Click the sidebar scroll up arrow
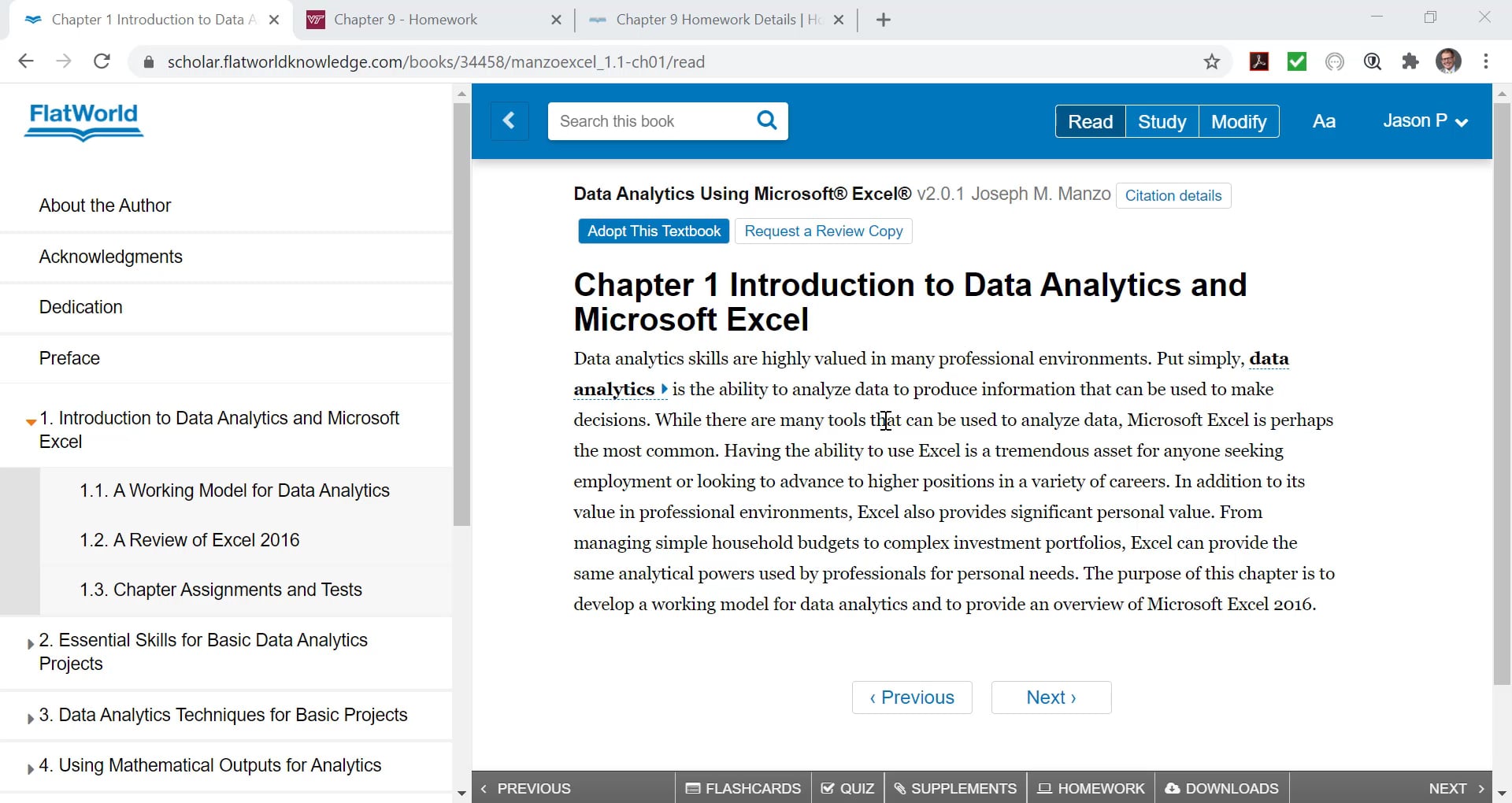This screenshot has height=803, width=1512. pos(461,94)
